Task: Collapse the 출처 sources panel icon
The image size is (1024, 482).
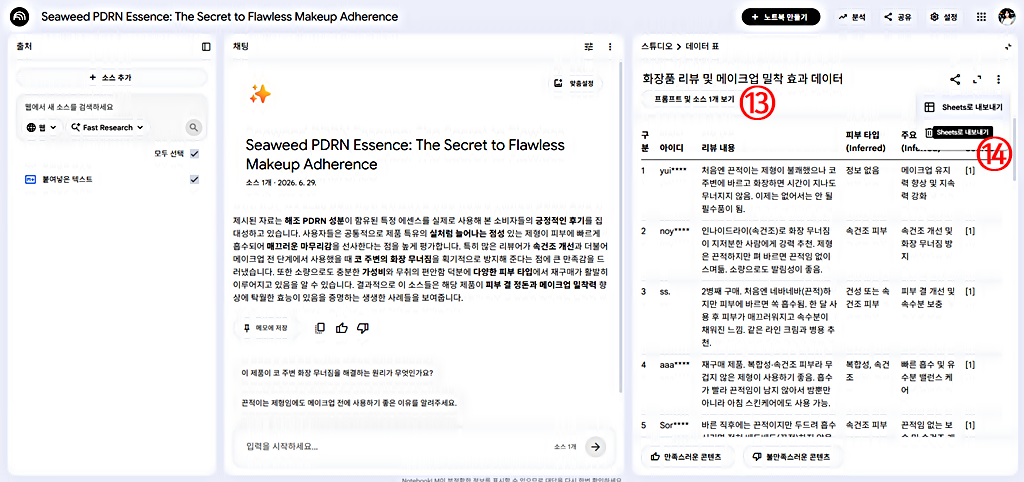Action: (x=206, y=47)
